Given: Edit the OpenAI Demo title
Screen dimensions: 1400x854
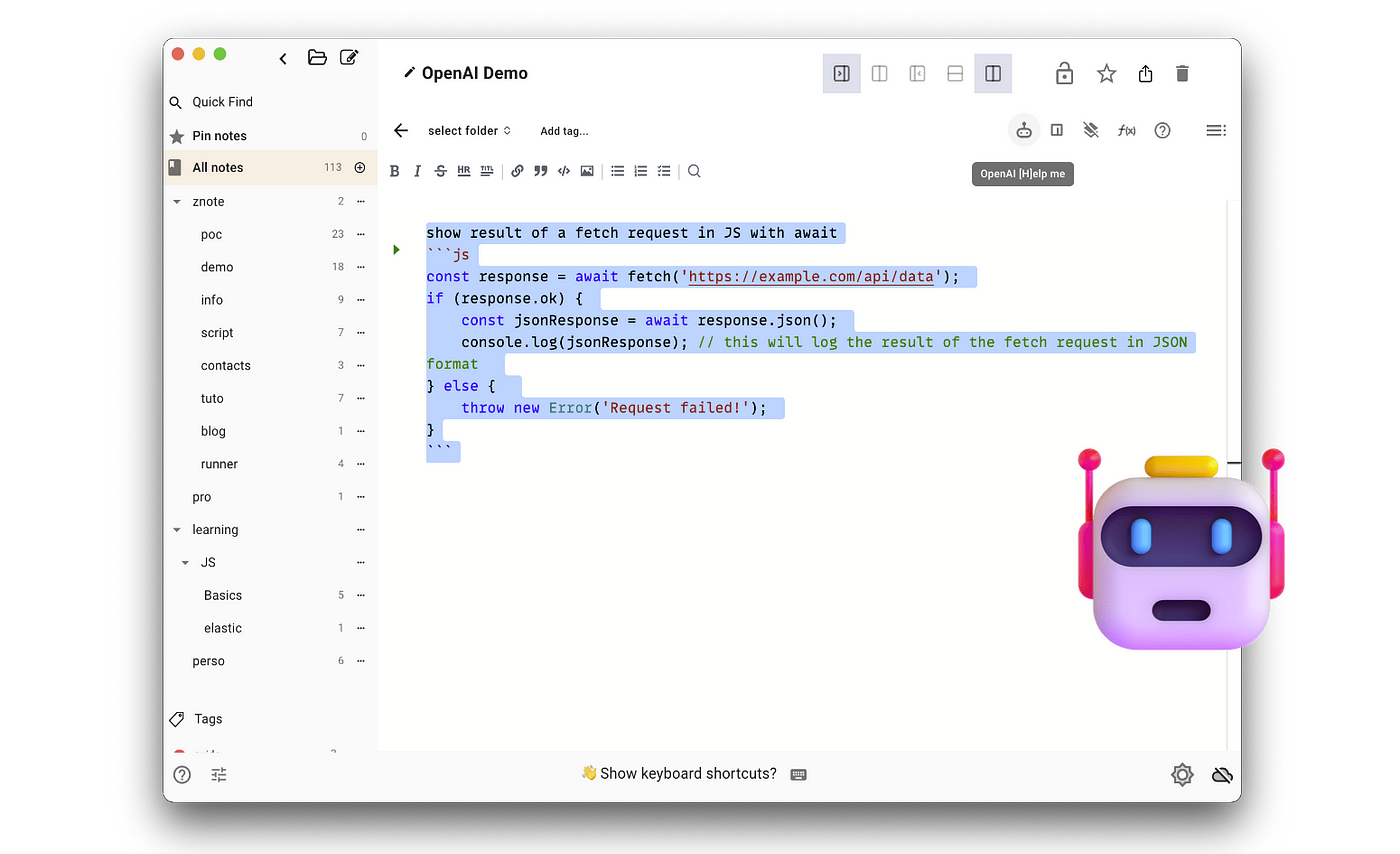Looking at the screenshot, I should [465, 73].
